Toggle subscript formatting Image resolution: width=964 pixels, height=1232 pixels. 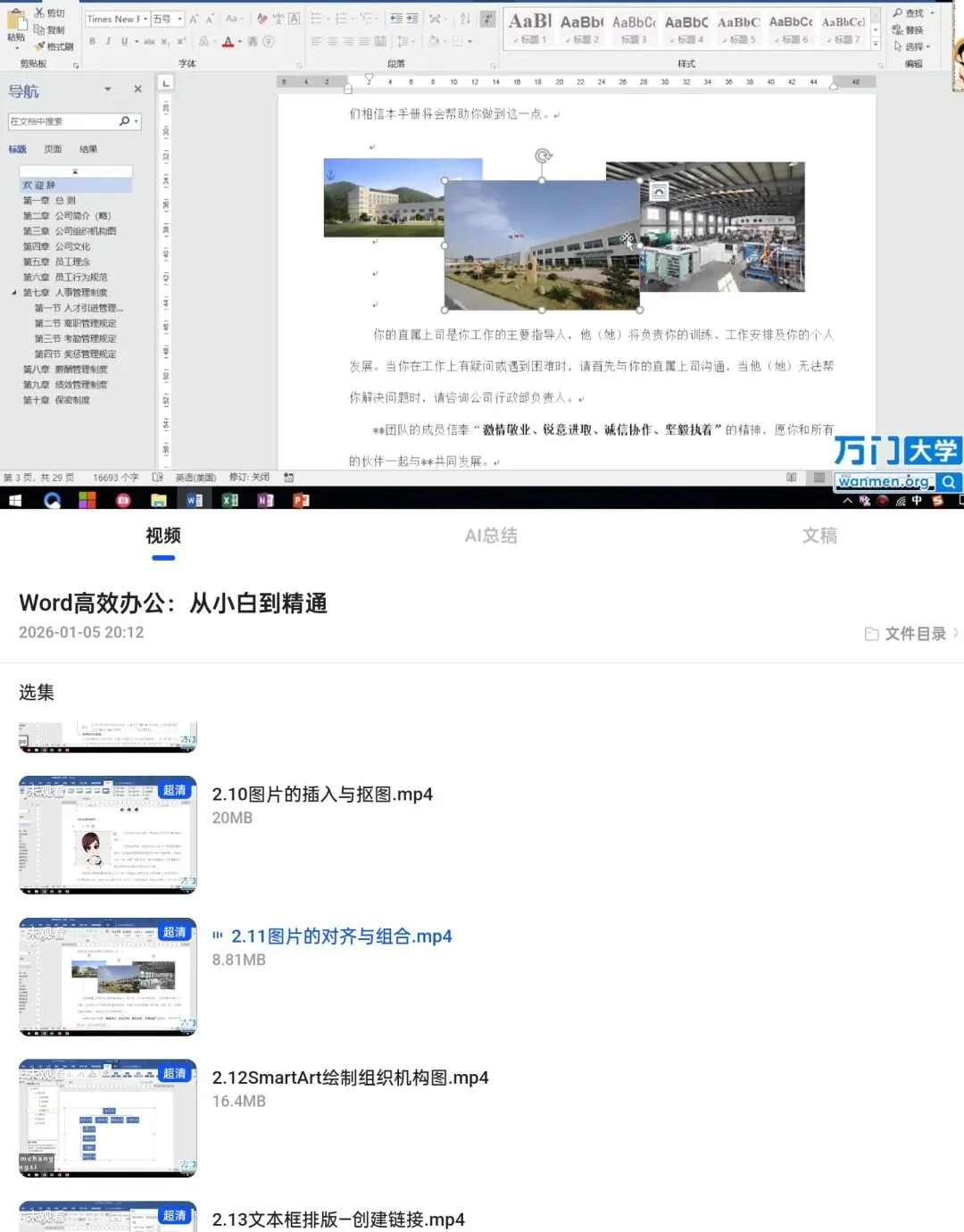[x=165, y=41]
